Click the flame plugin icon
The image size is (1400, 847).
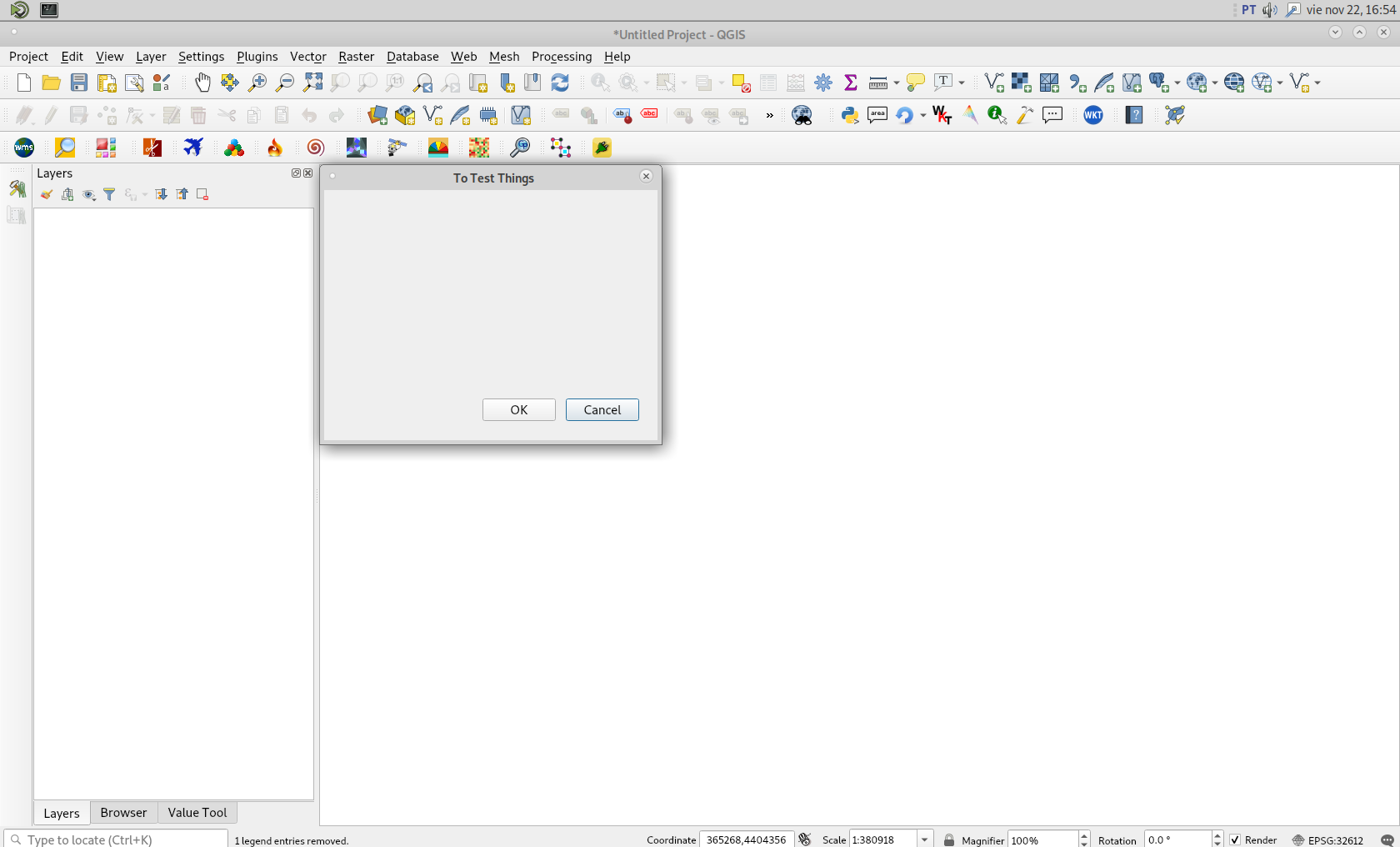tap(274, 148)
